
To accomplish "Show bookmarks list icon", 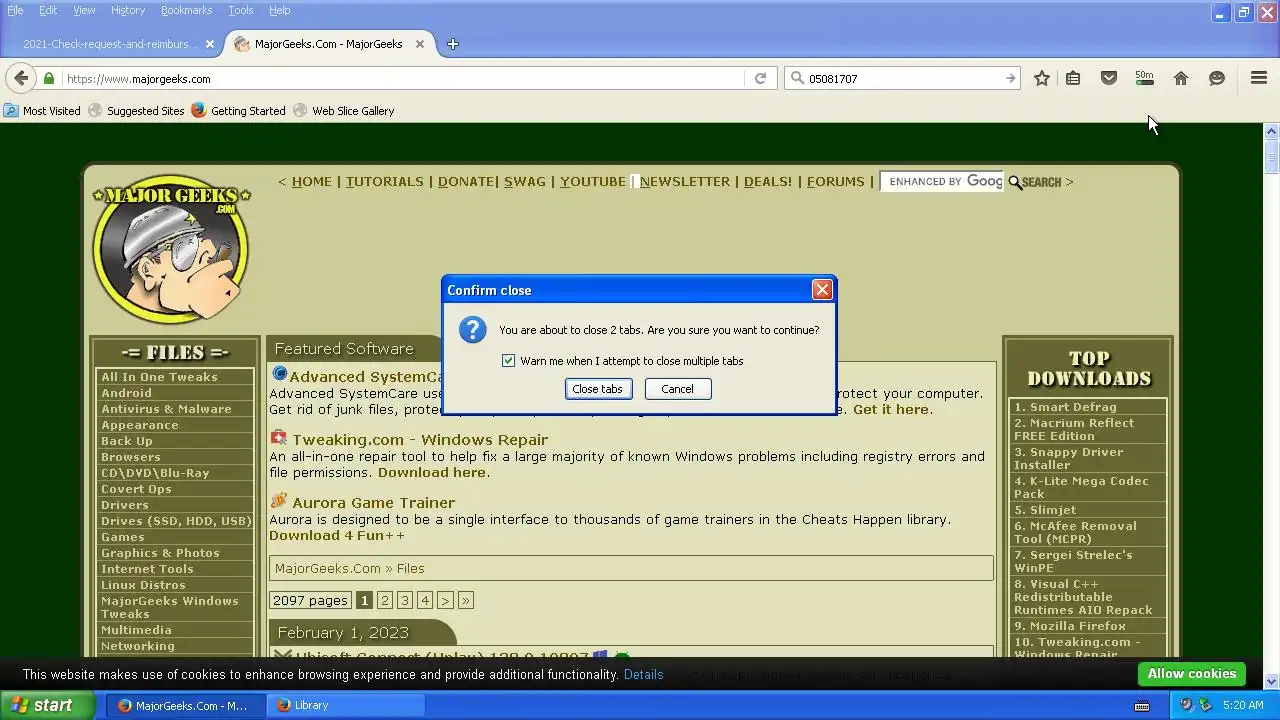I will point(1073,78).
